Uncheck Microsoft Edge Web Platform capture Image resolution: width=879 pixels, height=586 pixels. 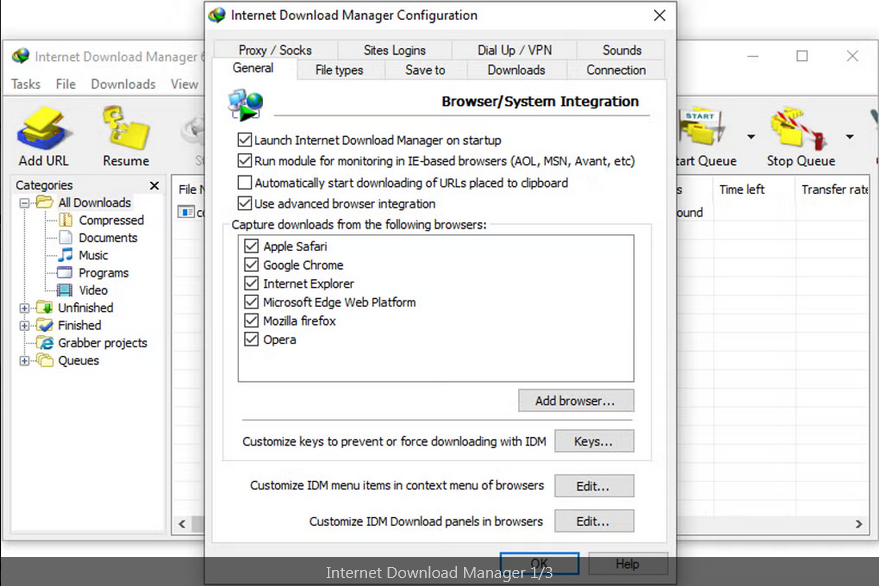(251, 302)
